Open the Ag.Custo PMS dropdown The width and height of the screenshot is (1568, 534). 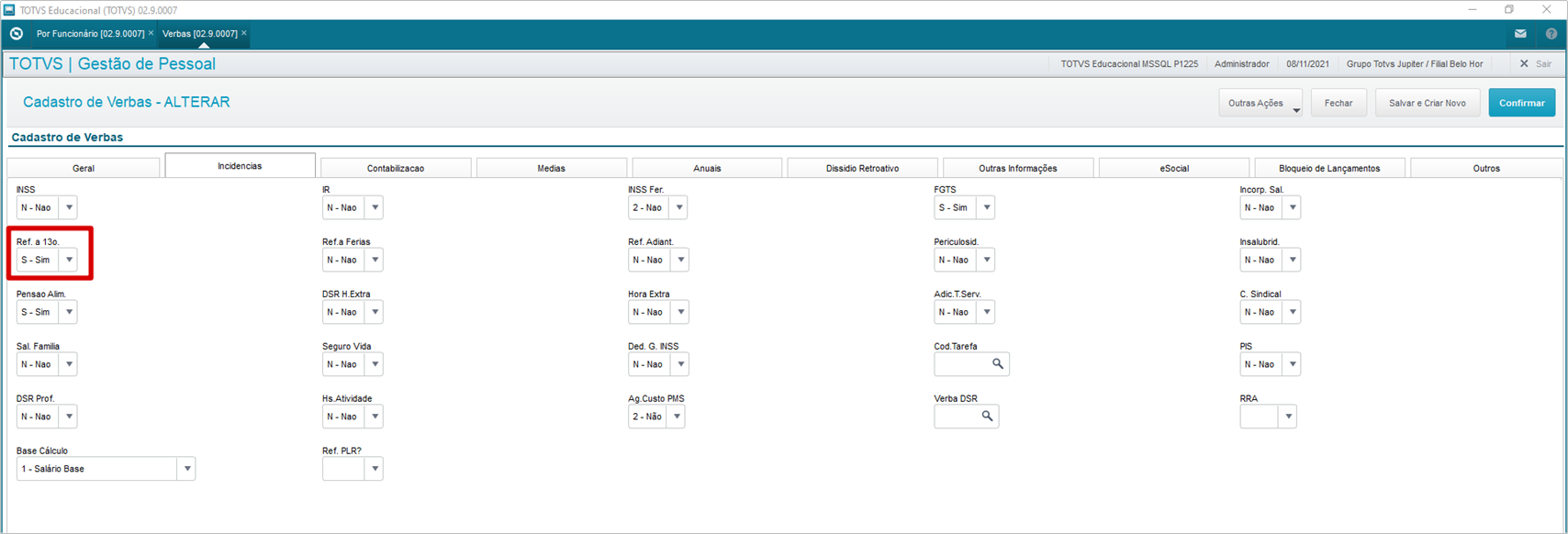click(x=656, y=417)
